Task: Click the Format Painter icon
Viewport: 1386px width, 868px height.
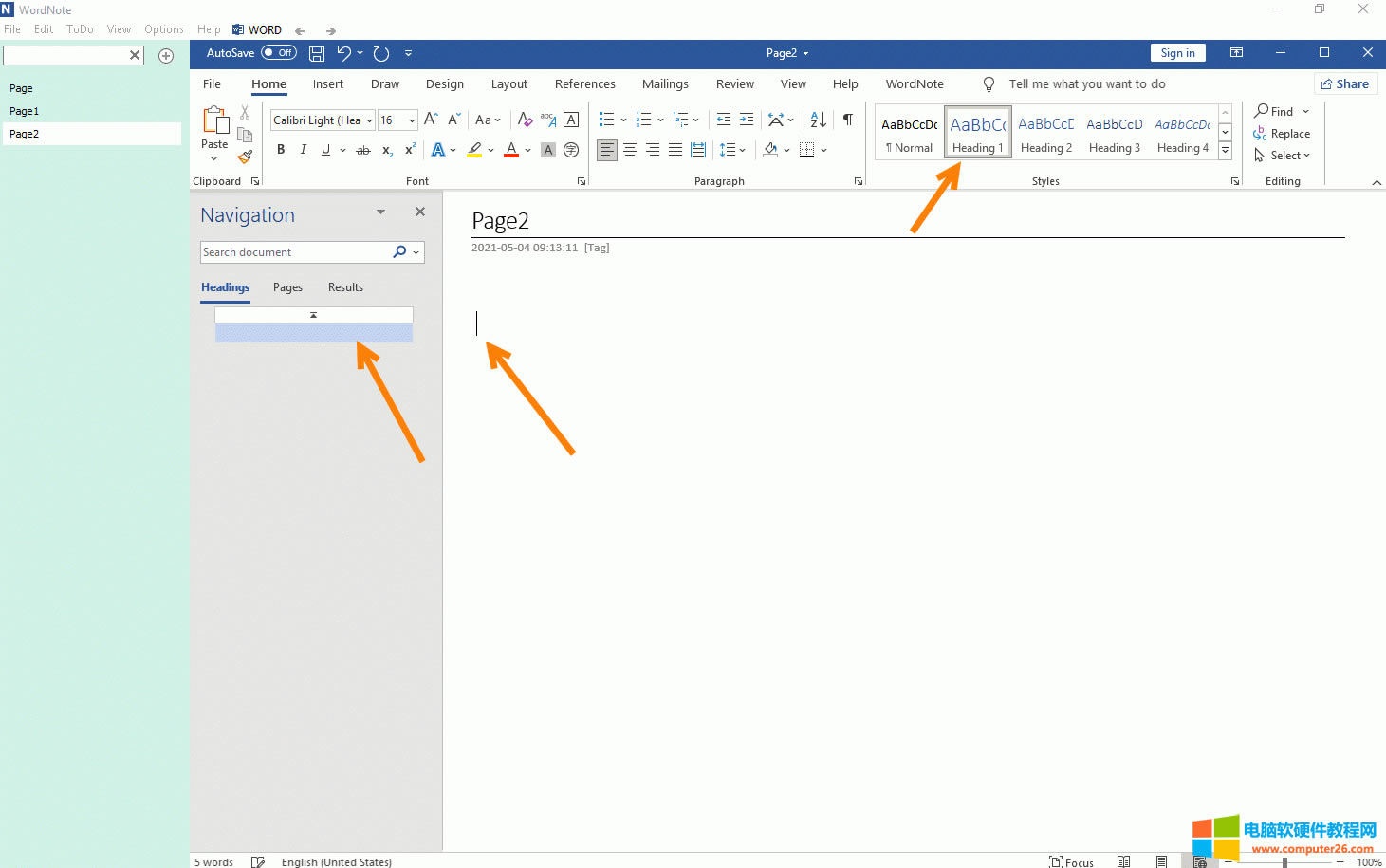Action: click(x=245, y=157)
